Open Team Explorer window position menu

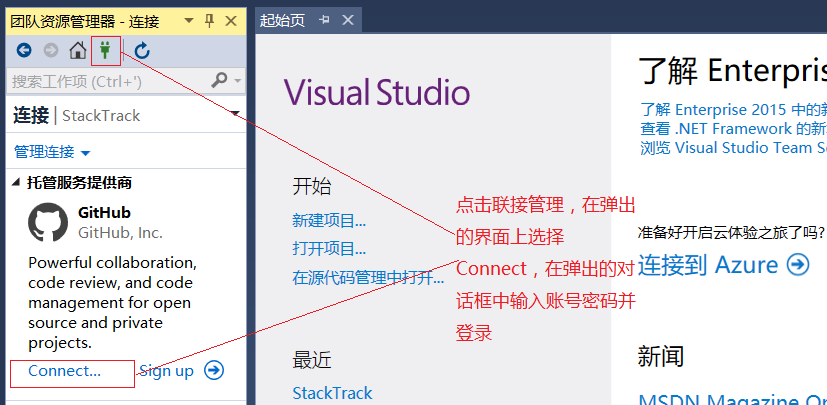pos(189,21)
